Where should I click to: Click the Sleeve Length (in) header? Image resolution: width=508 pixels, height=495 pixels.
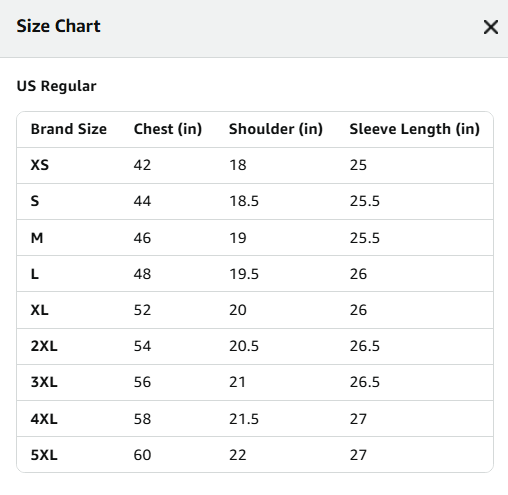414,129
